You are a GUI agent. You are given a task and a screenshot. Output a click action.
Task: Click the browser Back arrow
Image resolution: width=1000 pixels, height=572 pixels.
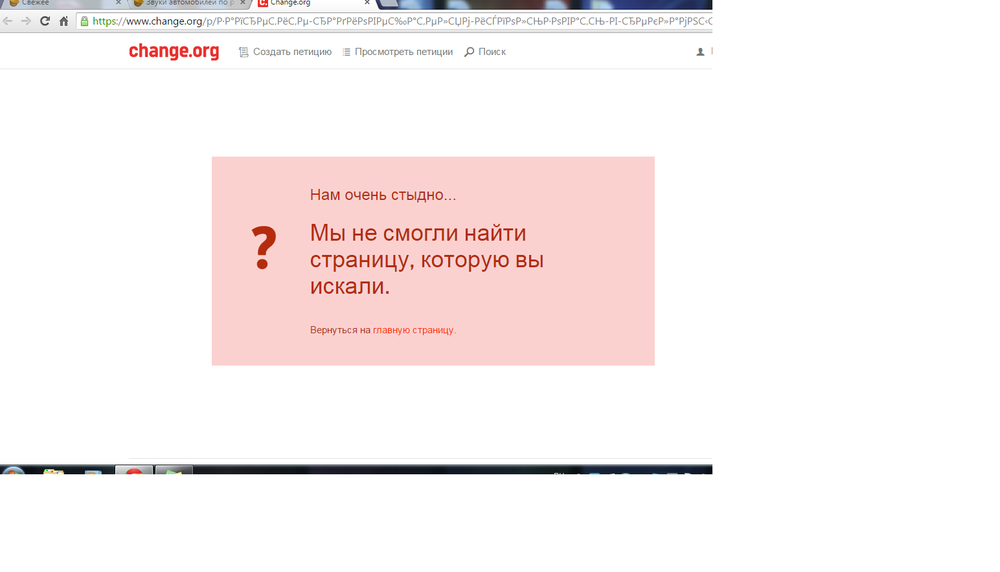[8, 21]
